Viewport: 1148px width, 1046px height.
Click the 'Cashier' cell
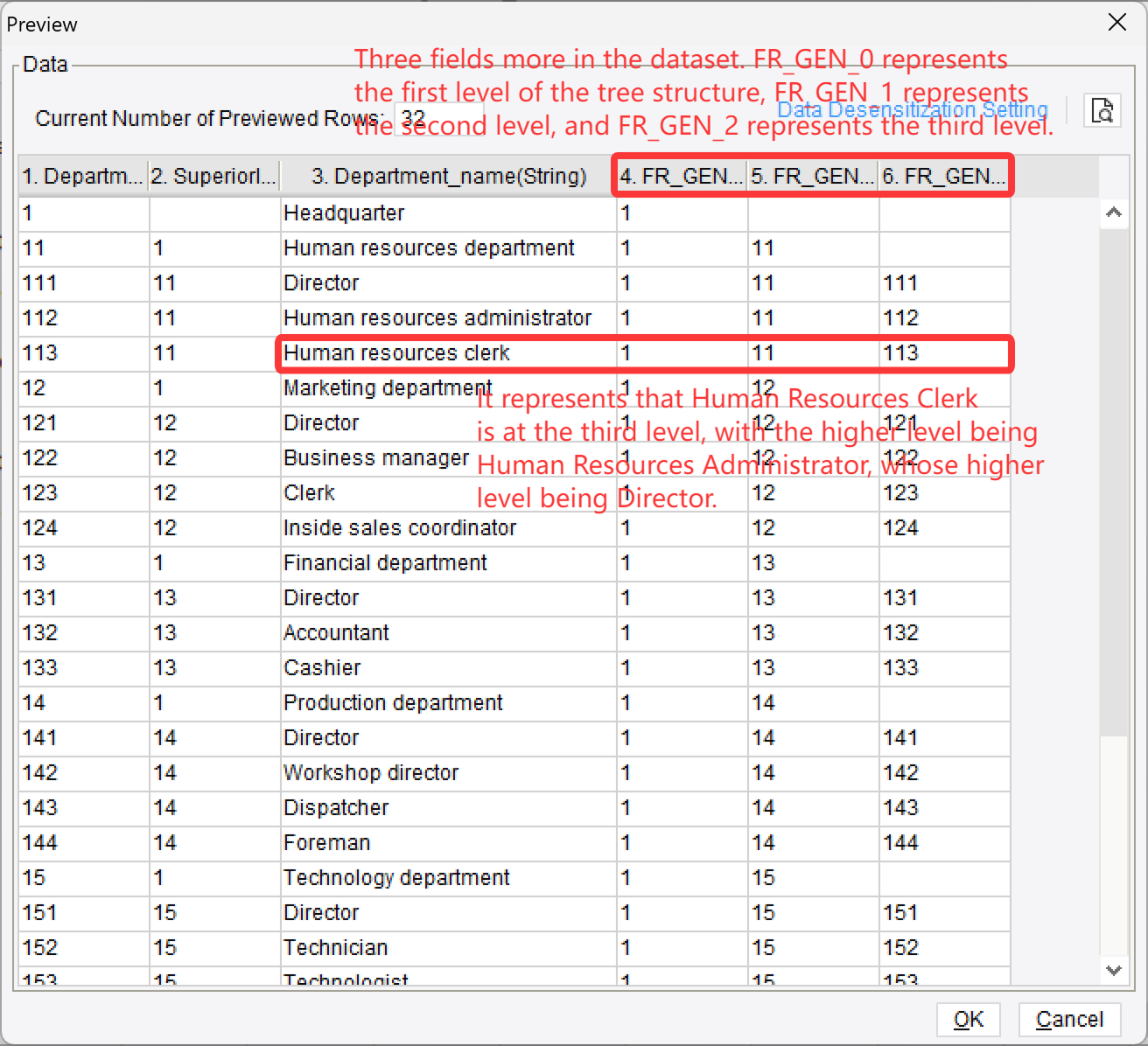[449, 668]
